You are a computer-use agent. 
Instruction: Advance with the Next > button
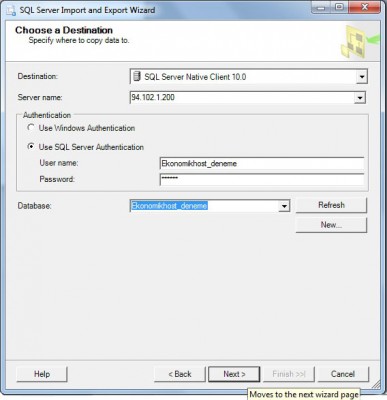pos(234,374)
